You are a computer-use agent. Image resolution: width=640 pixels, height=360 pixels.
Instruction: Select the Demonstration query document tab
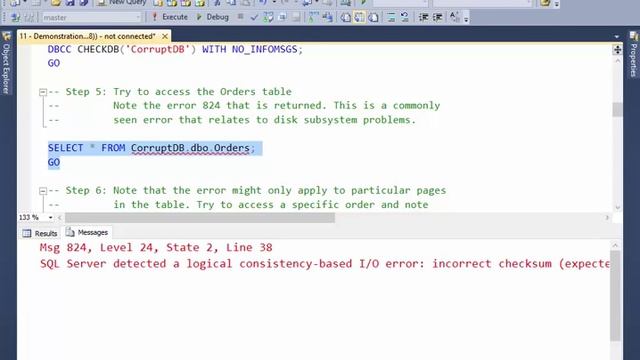[x=88, y=36]
